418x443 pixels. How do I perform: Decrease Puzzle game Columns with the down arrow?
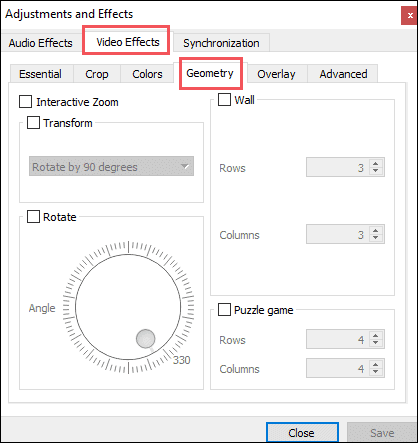376,372
